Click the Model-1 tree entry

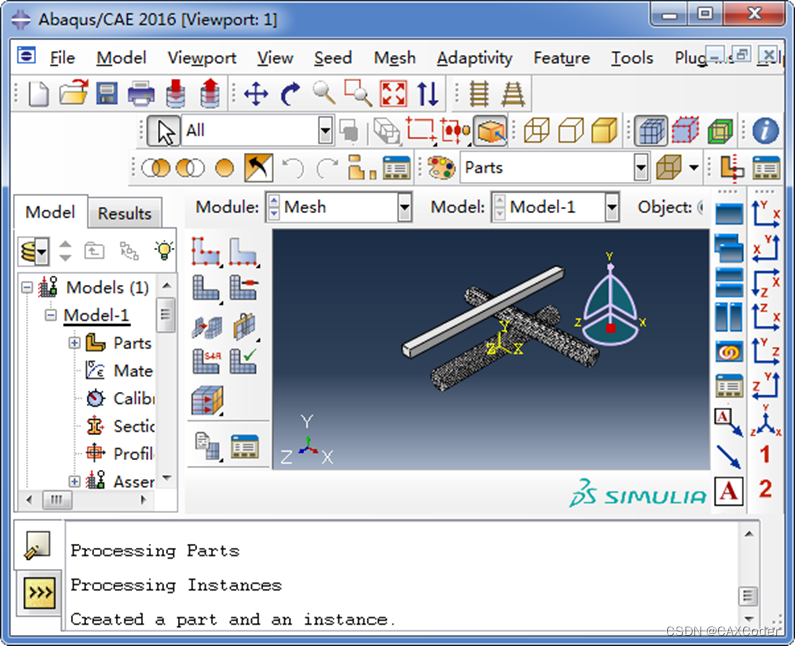[x=96, y=316]
